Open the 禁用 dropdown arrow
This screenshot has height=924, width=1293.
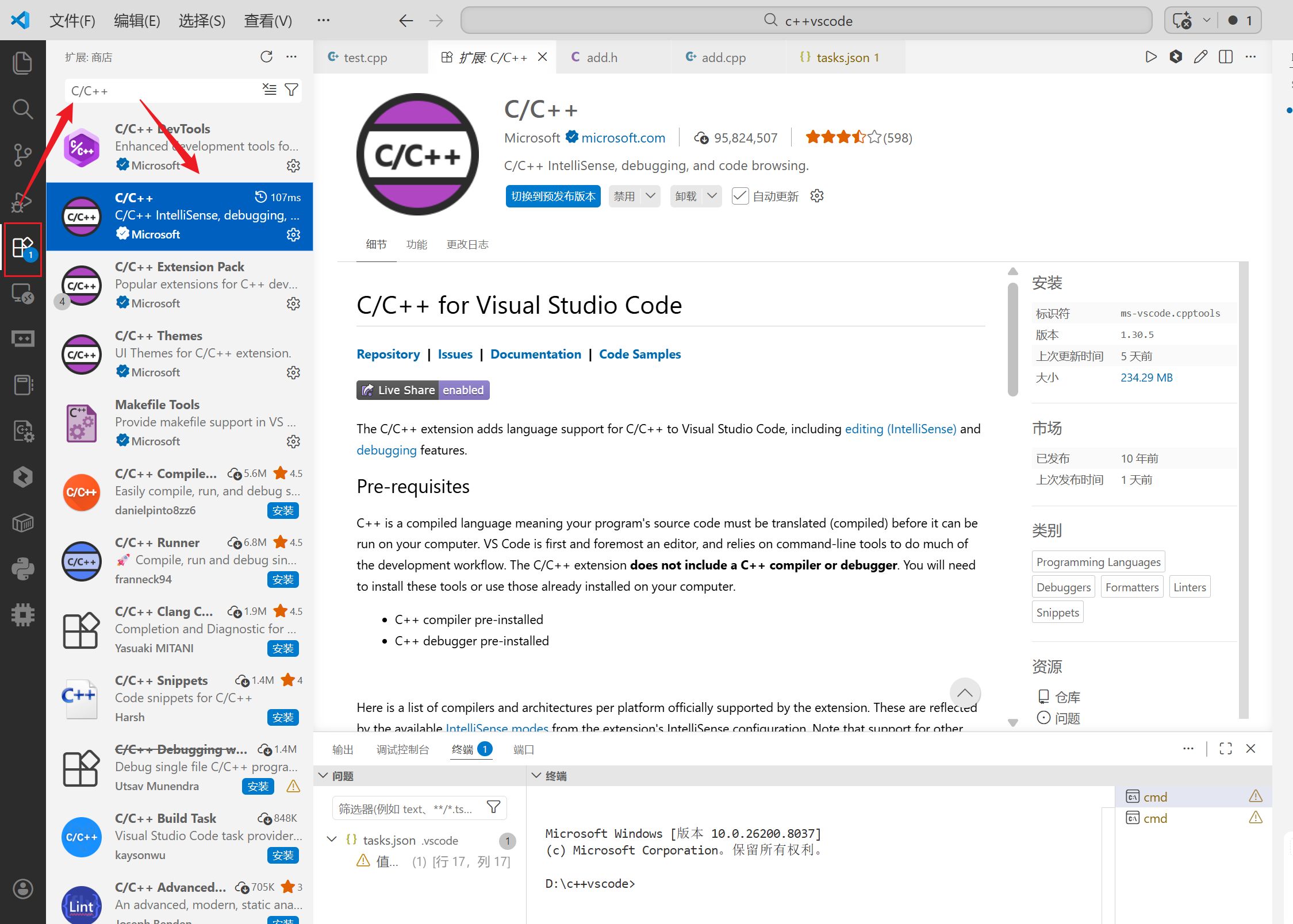pyautogui.click(x=651, y=196)
